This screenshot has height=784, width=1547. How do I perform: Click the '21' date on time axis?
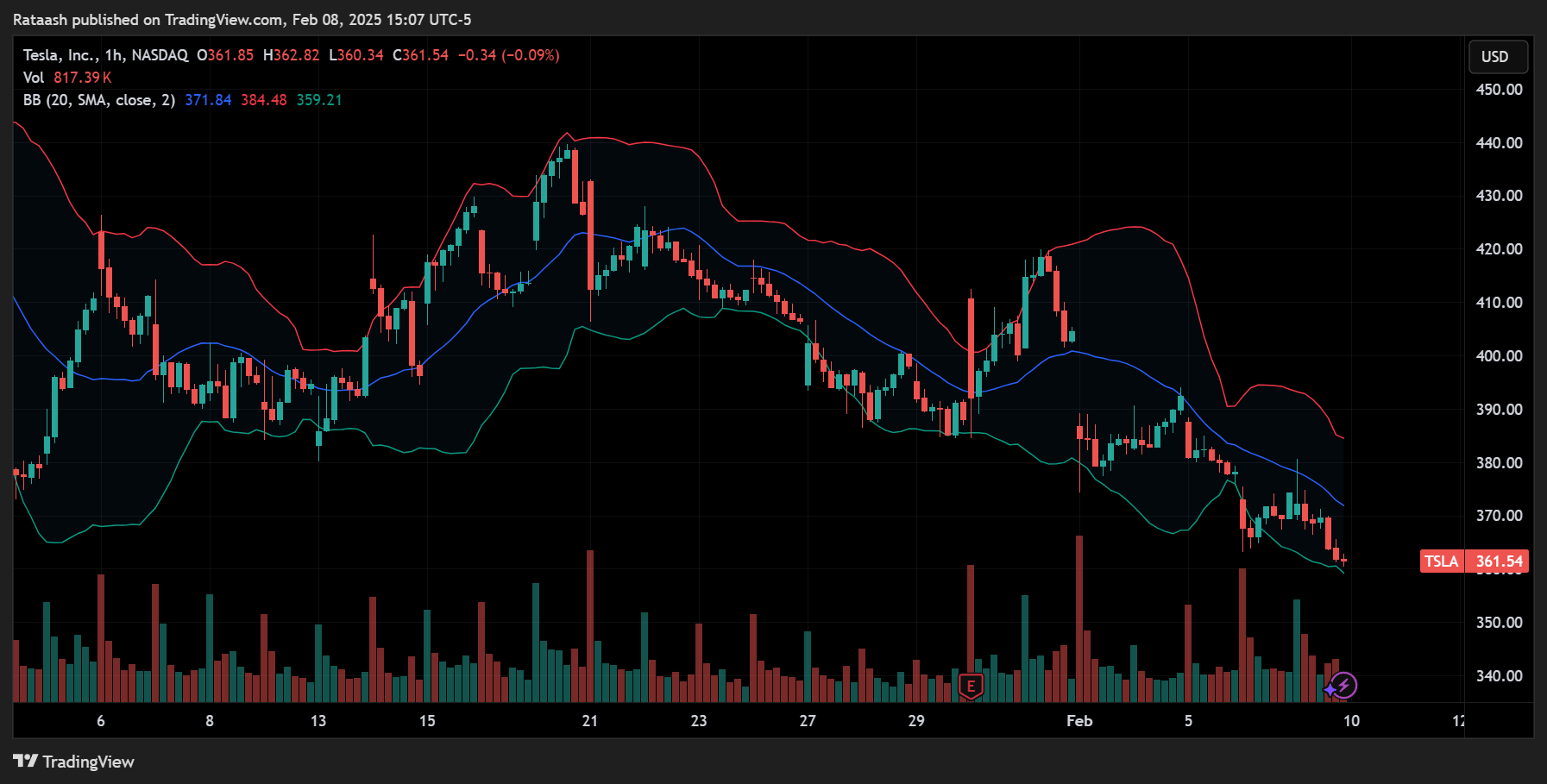pos(590,721)
